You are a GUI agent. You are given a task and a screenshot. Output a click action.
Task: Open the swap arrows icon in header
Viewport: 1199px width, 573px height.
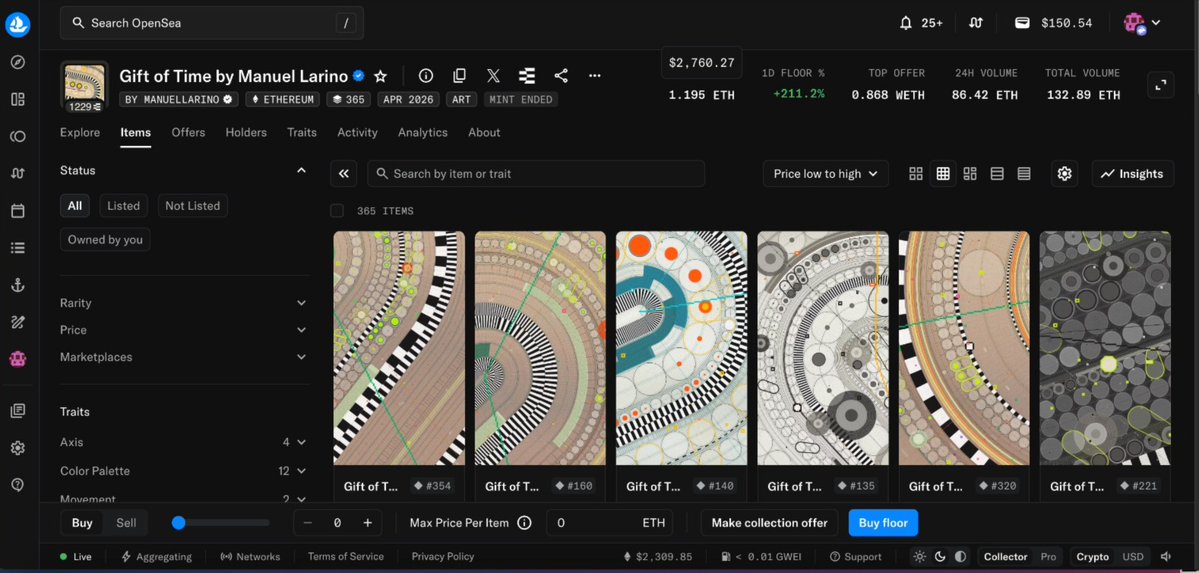(x=975, y=23)
